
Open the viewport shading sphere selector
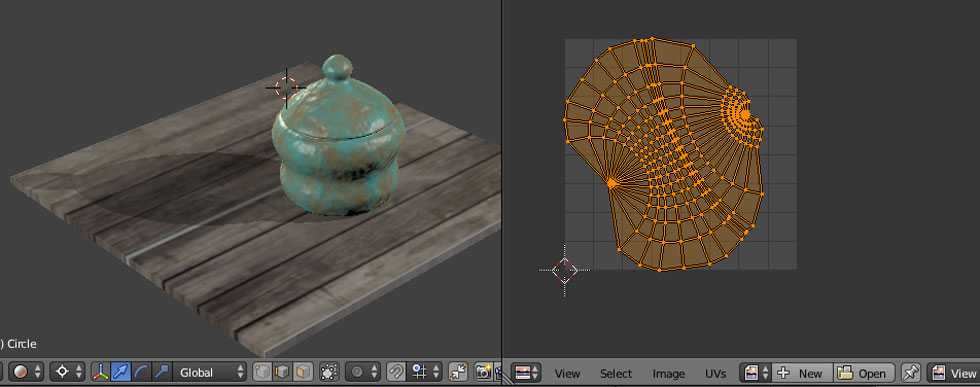pos(26,373)
